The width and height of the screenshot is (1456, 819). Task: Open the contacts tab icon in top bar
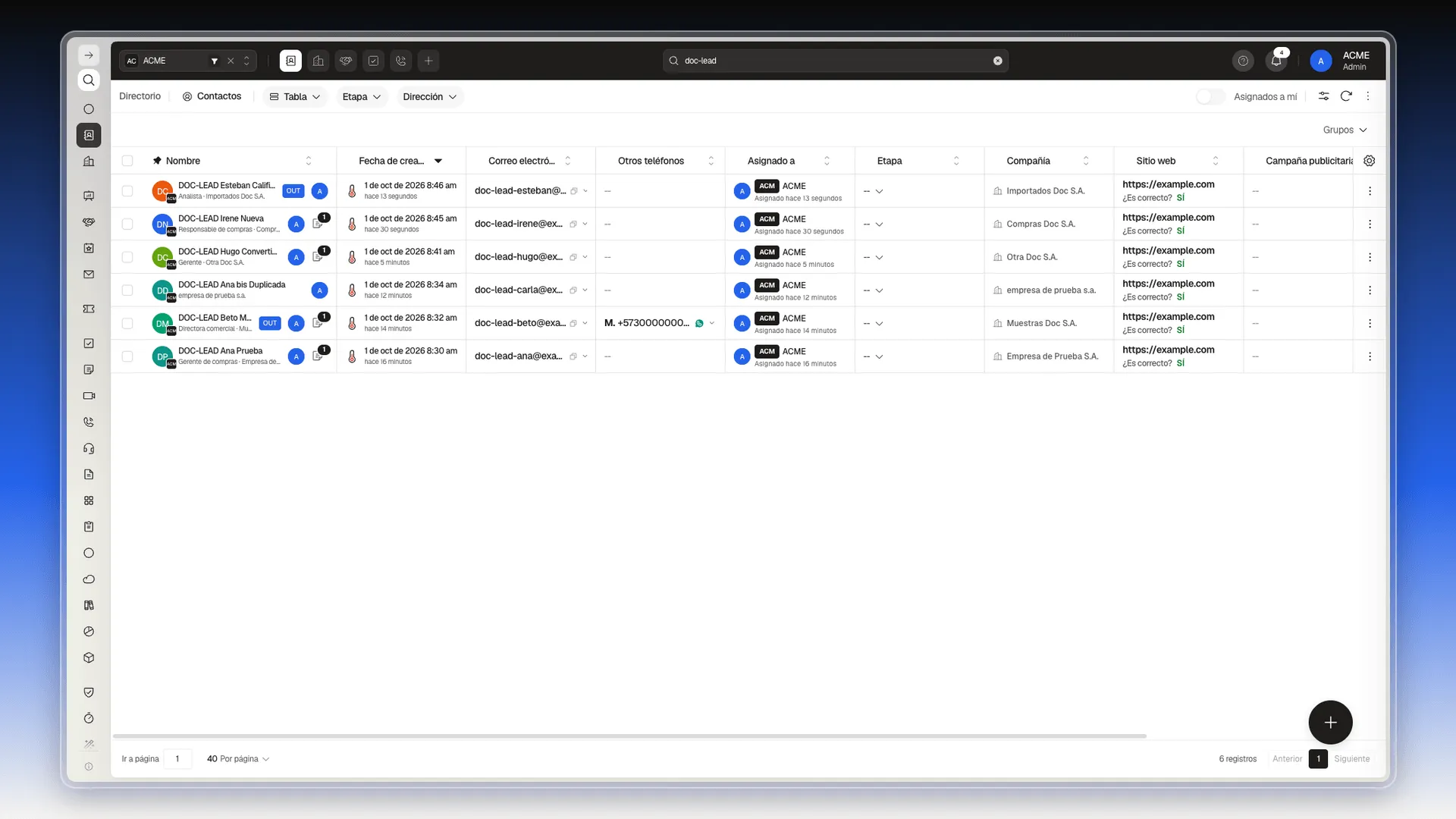coord(290,61)
